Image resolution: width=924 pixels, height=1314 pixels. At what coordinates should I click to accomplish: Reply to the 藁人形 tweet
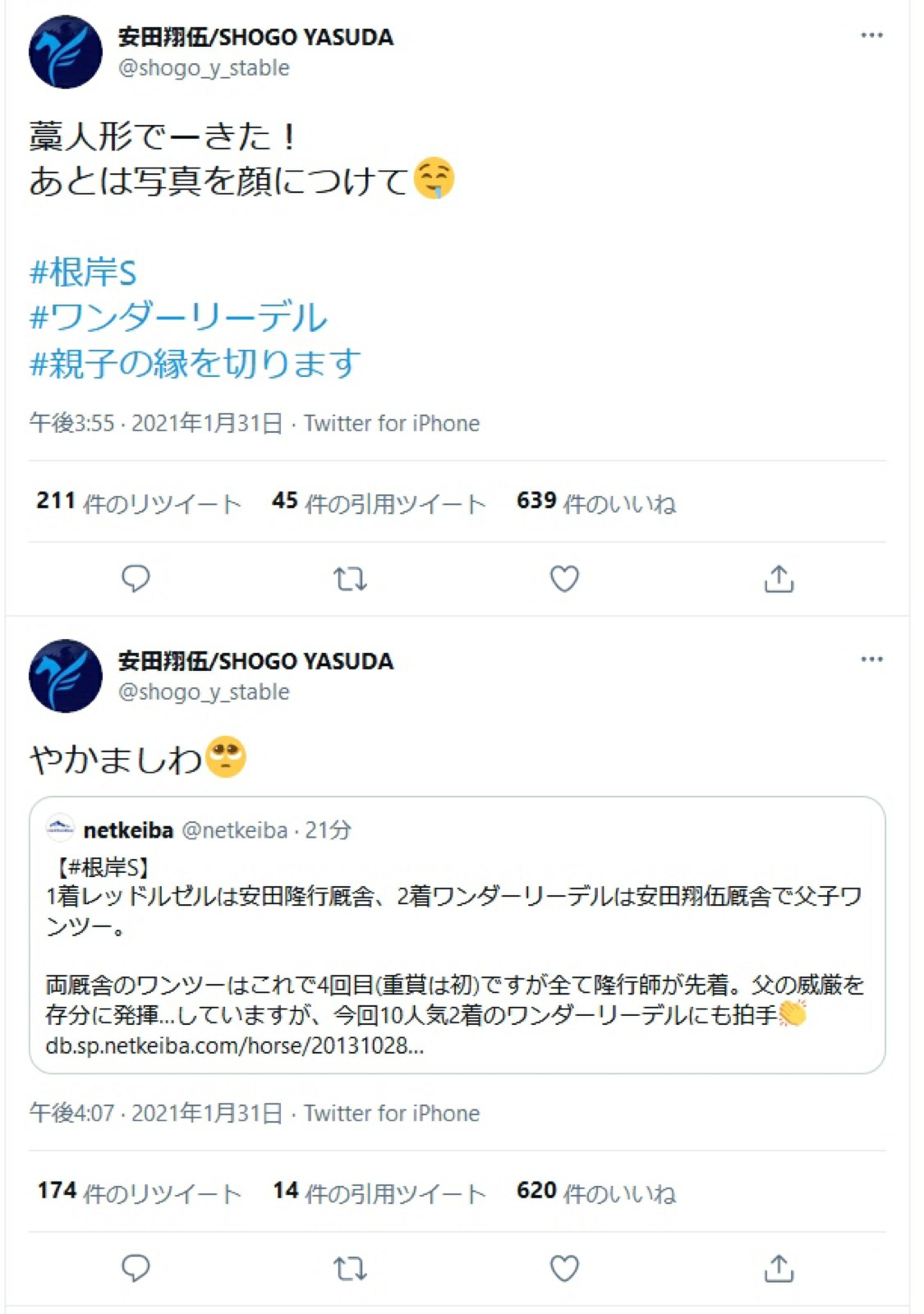tap(136, 579)
